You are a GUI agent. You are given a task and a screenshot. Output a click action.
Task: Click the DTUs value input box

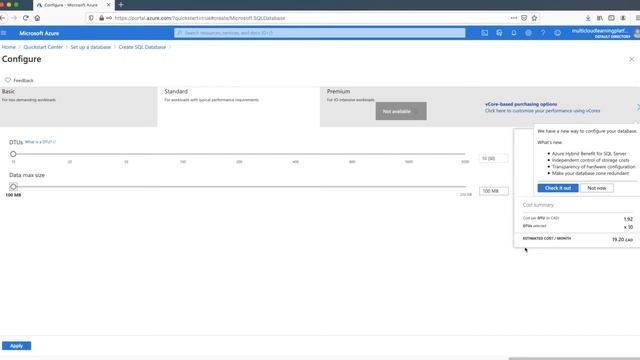point(493,158)
